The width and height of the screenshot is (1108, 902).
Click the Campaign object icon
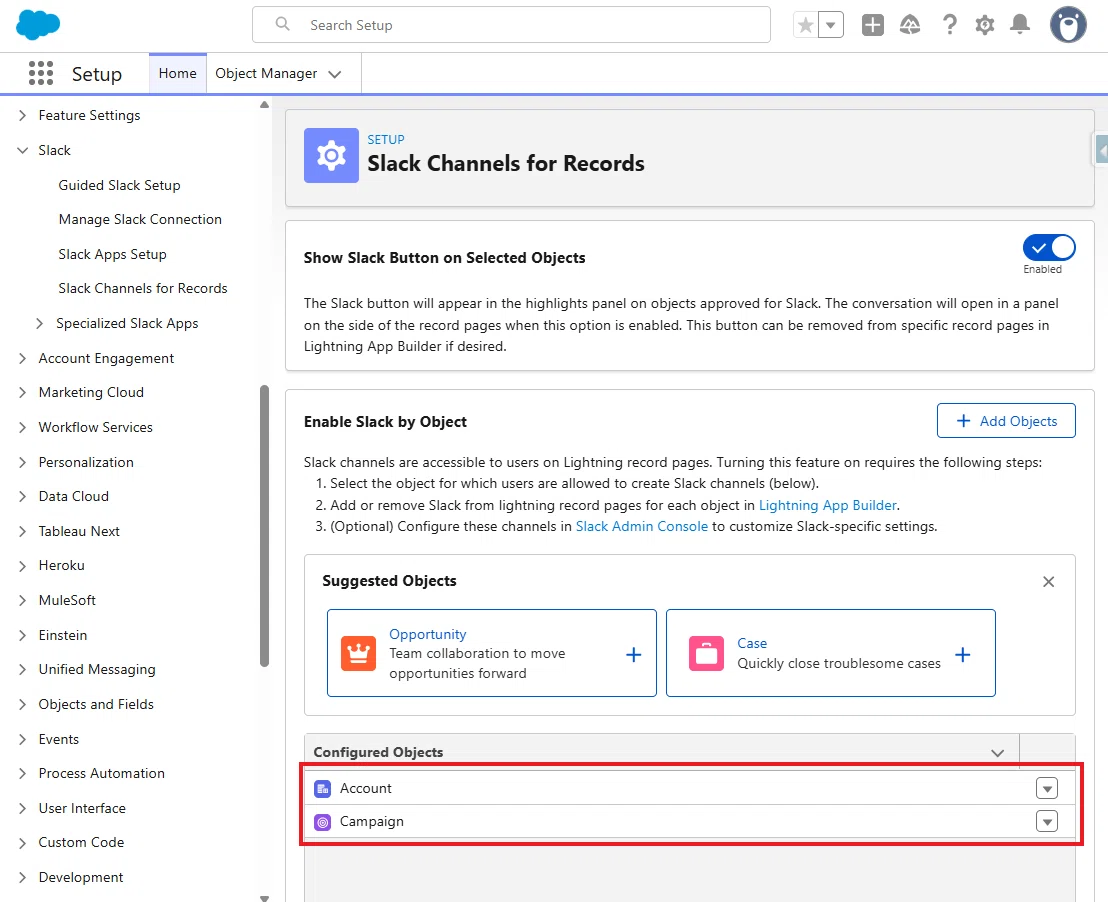(x=322, y=822)
